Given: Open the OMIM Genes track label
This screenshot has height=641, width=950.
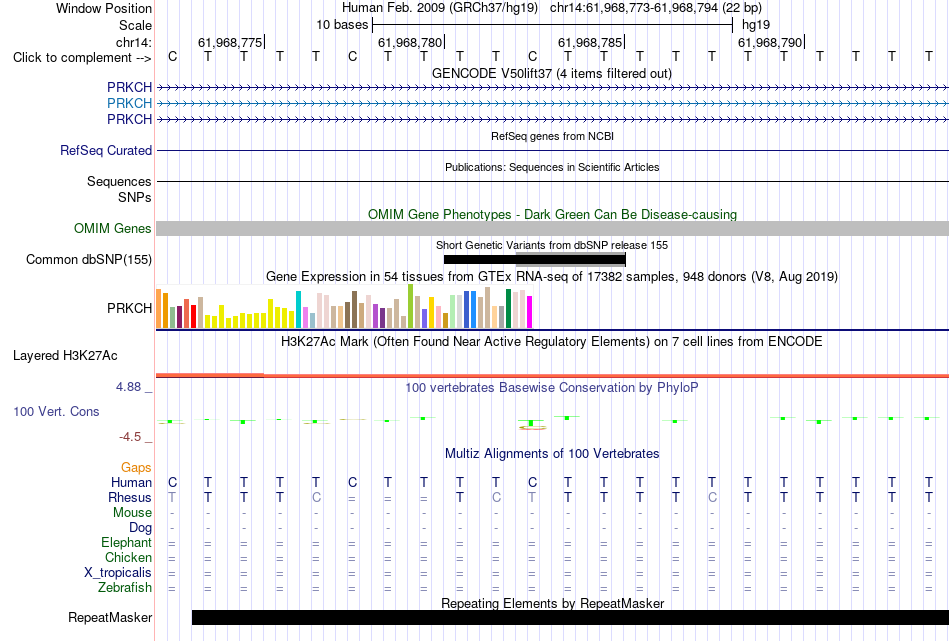Looking at the screenshot, I should click(112, 228).
